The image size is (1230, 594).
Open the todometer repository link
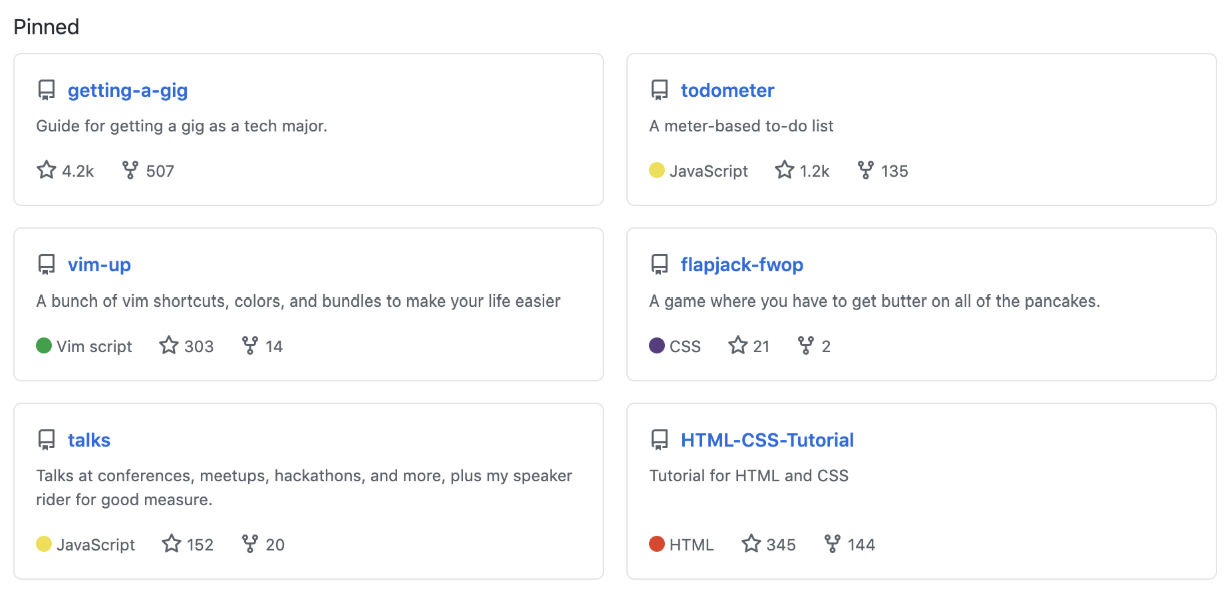[x=728, y=90]
